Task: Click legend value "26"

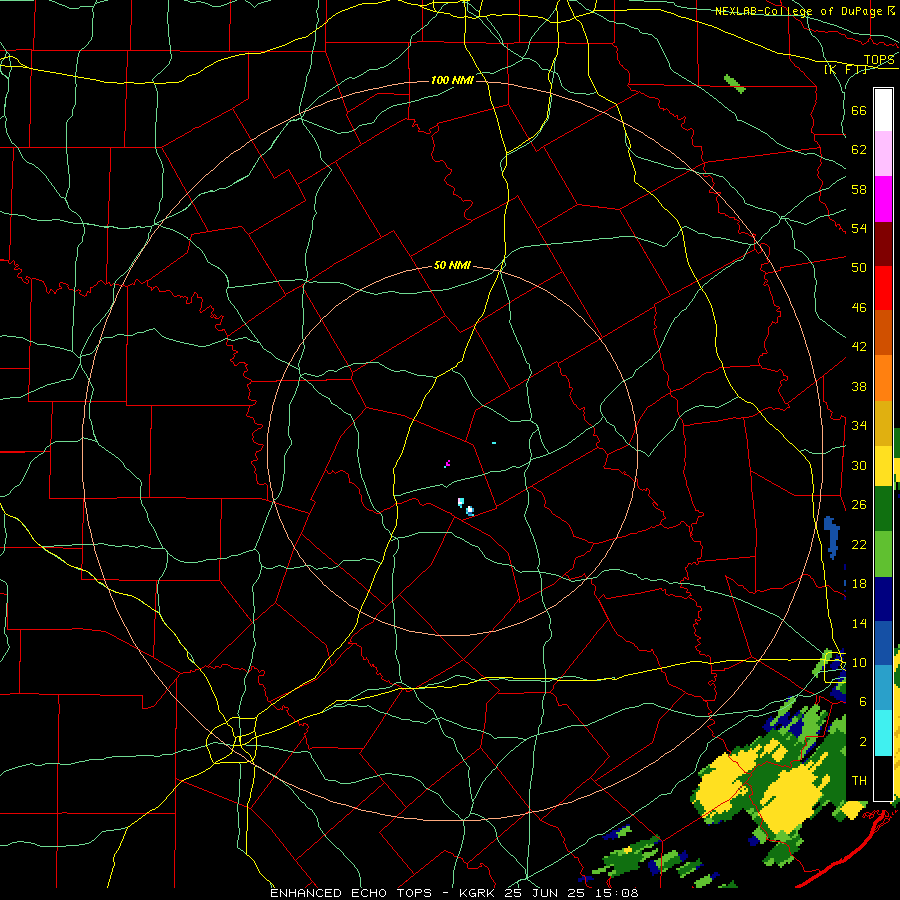Action: pyautogui.click(x=859, y=505)
